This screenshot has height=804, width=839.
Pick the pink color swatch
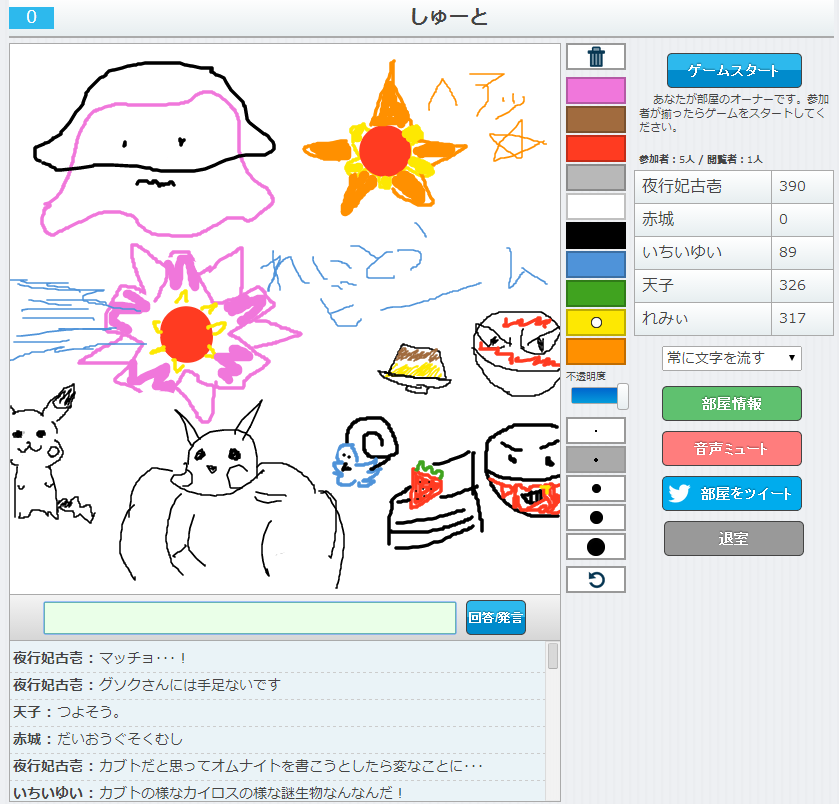[596, 90]
